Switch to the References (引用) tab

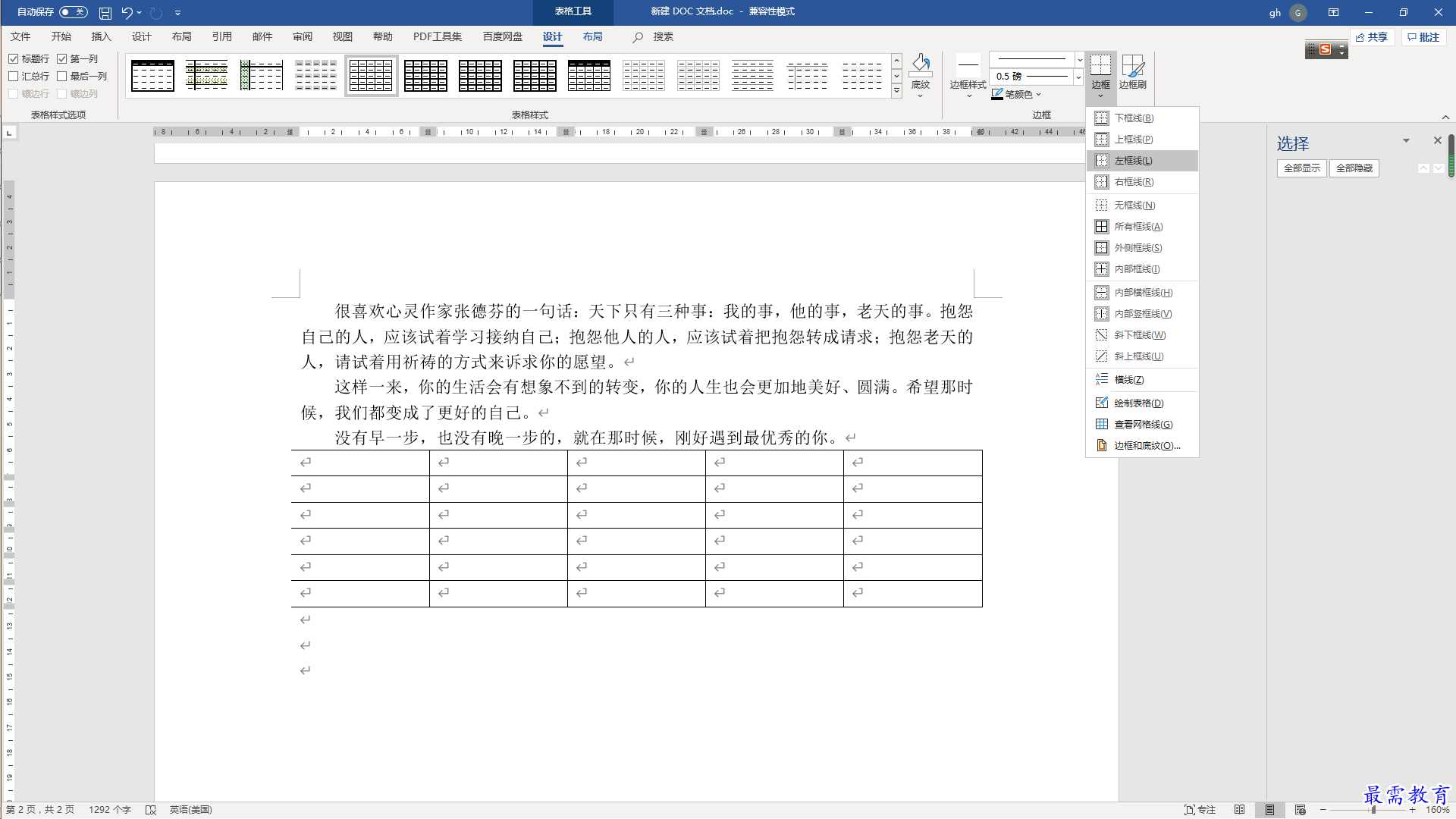click(x=221, y=36)
